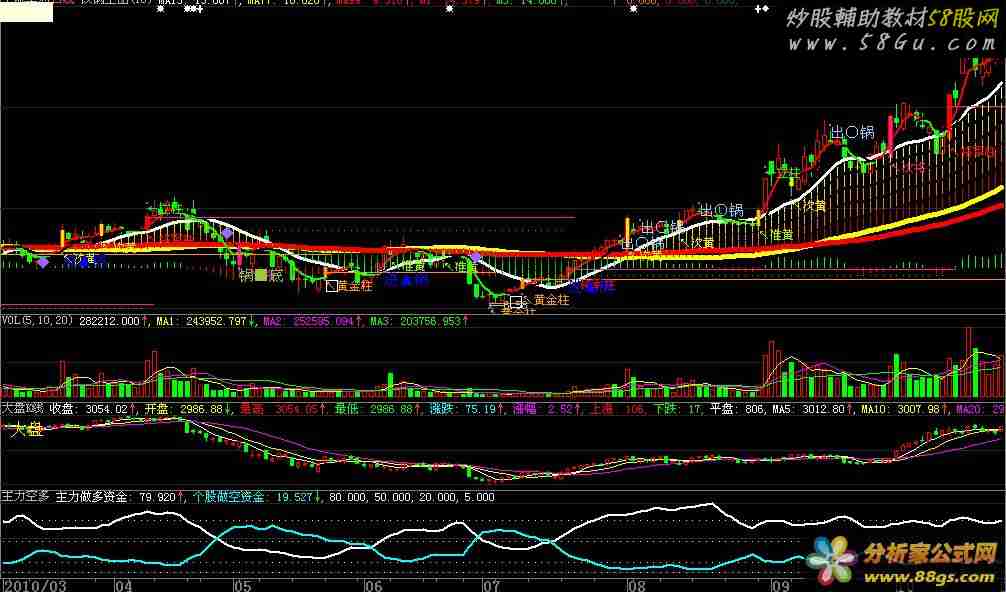Select month 07 on the time axis

(490, 583)
